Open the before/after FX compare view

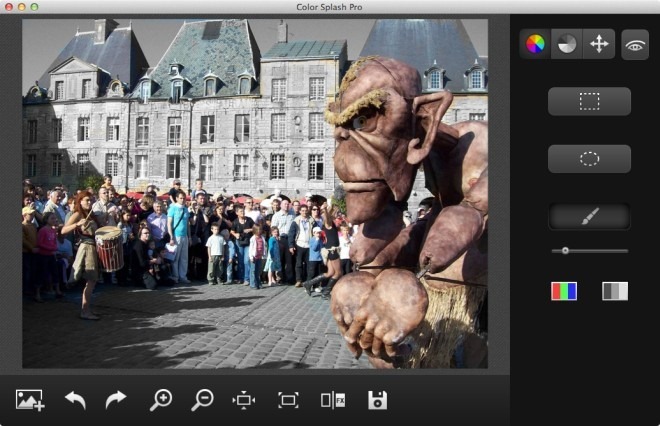pos(333,400)
